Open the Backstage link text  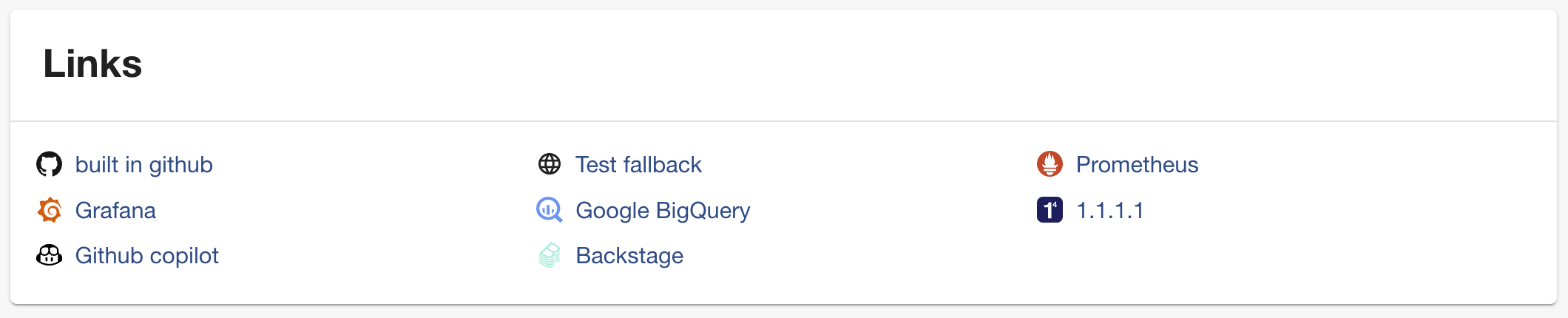pyautogui.click(x=629, y=255)
